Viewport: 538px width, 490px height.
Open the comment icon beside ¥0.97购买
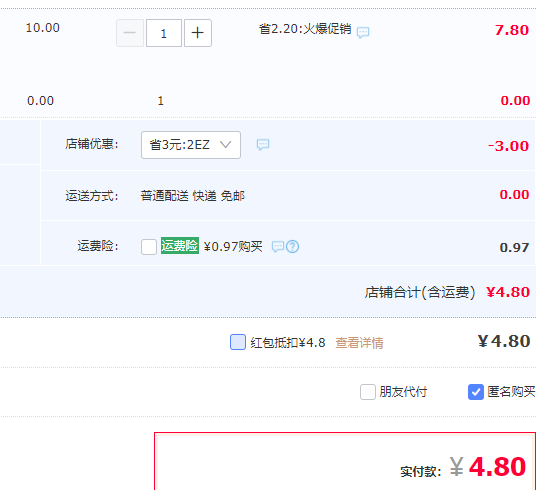(x=278, y=246)
